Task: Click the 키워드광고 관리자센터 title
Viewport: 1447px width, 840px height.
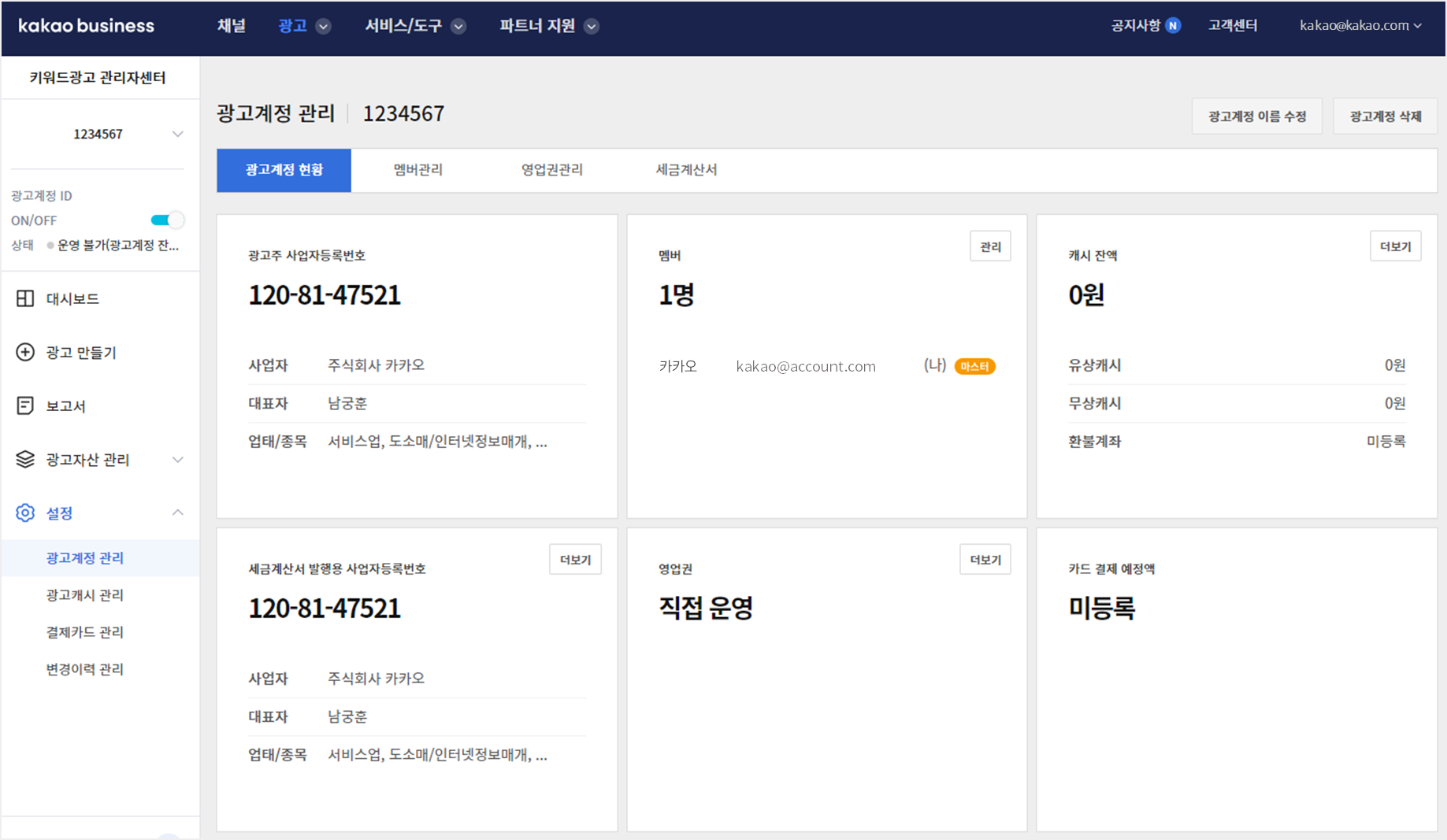Action: 98,77
